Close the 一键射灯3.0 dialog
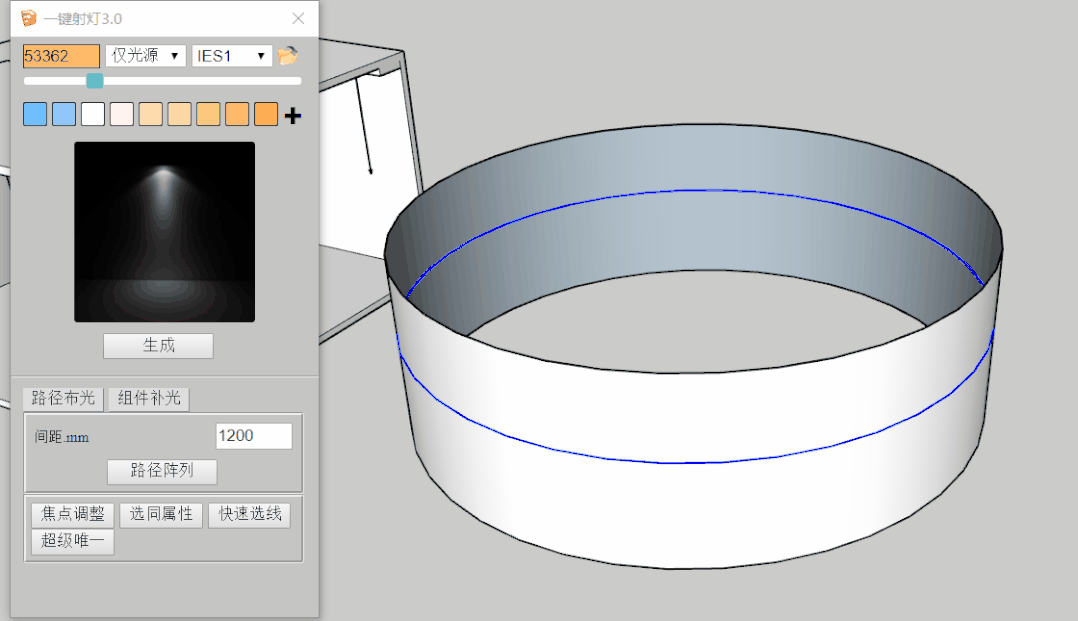Viewport: 1078px width, 621px height. click(298, 18)
